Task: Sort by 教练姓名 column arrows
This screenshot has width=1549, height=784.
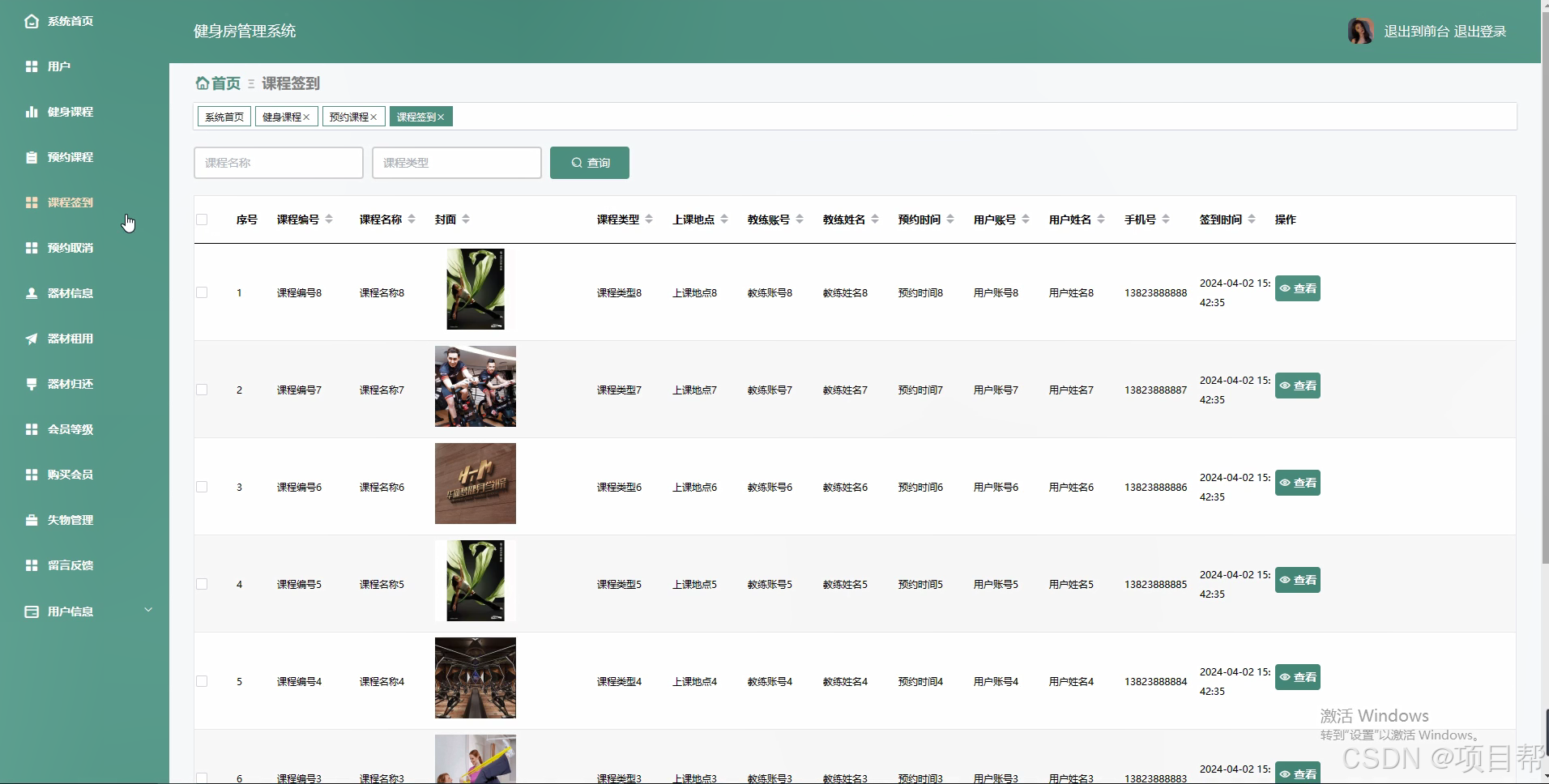Action: 875,219
